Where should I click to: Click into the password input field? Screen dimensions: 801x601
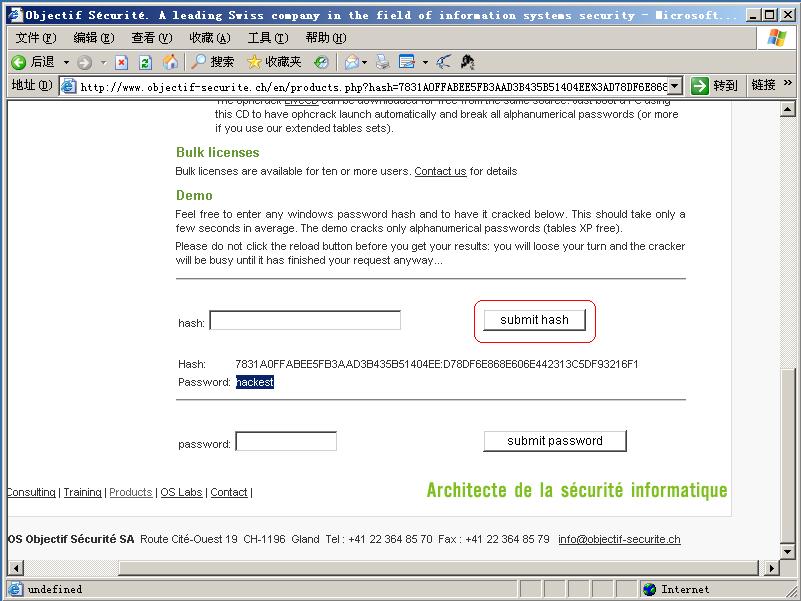pyautogui.click(x=286, y=442)
